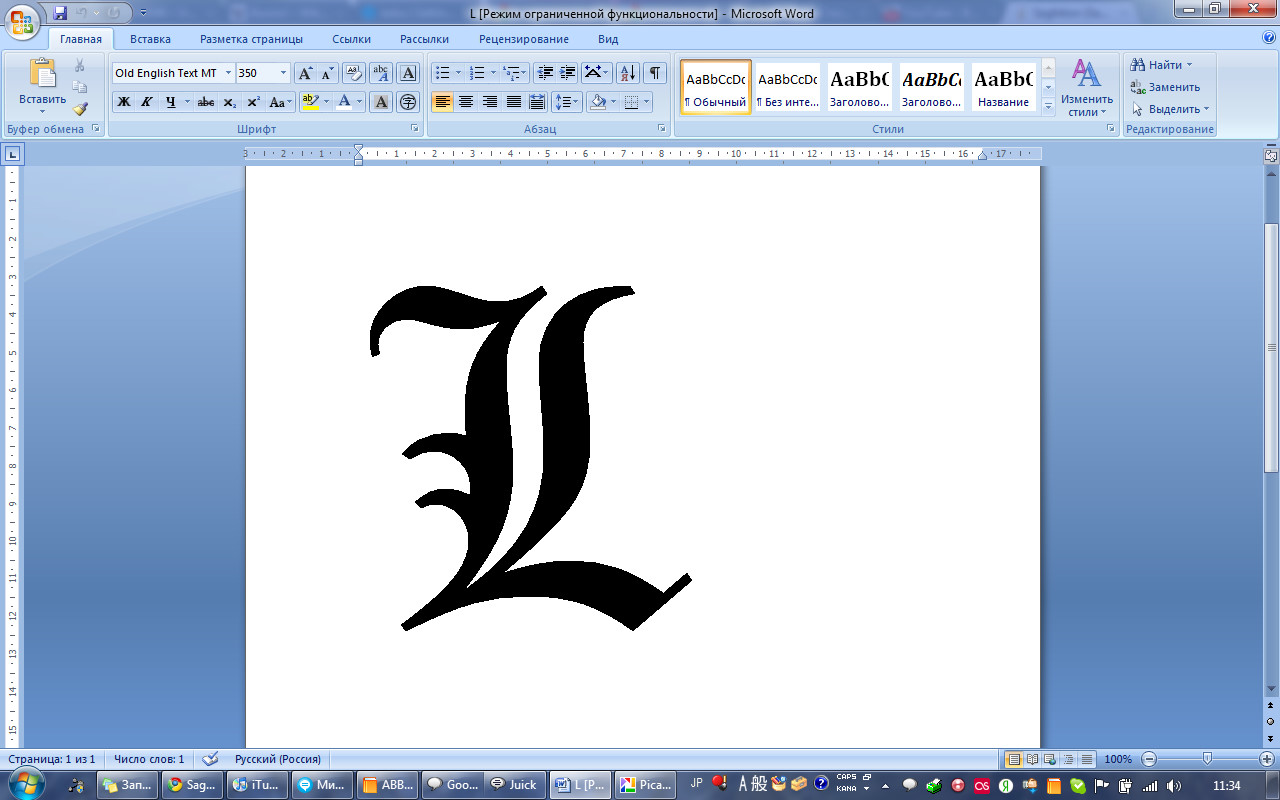Open font name dropdown Old English Text MT
1280x800 pixels.
click(x=228, y=73)
